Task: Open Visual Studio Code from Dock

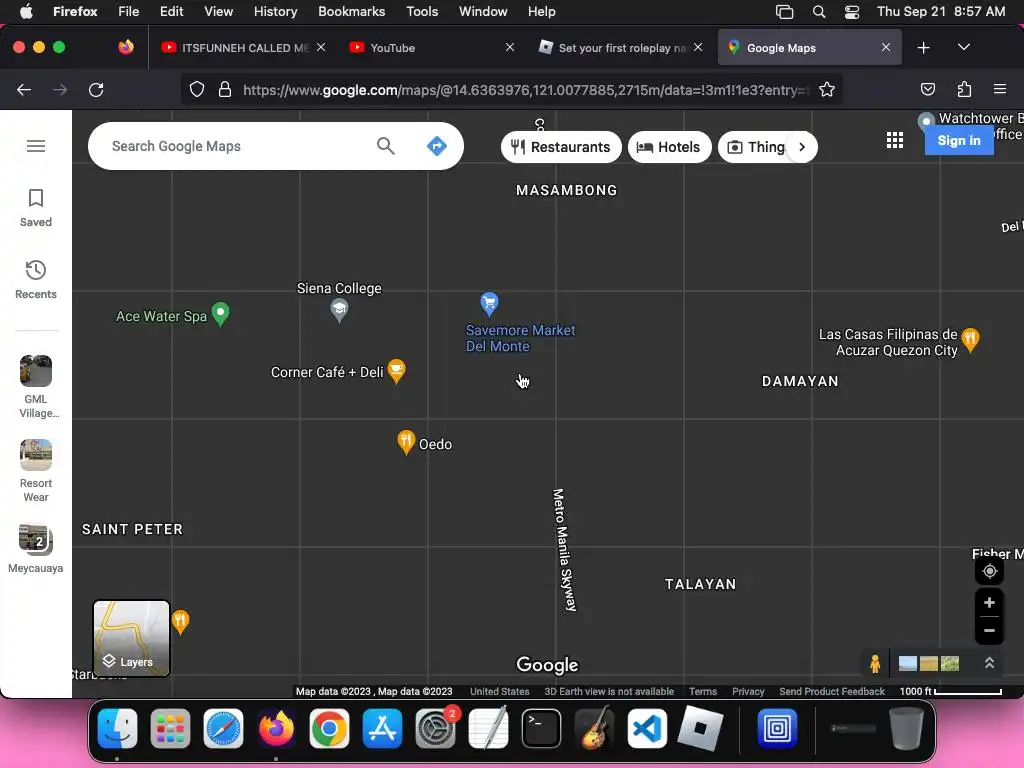Action: pyautogui.click(x=647, y=728)
